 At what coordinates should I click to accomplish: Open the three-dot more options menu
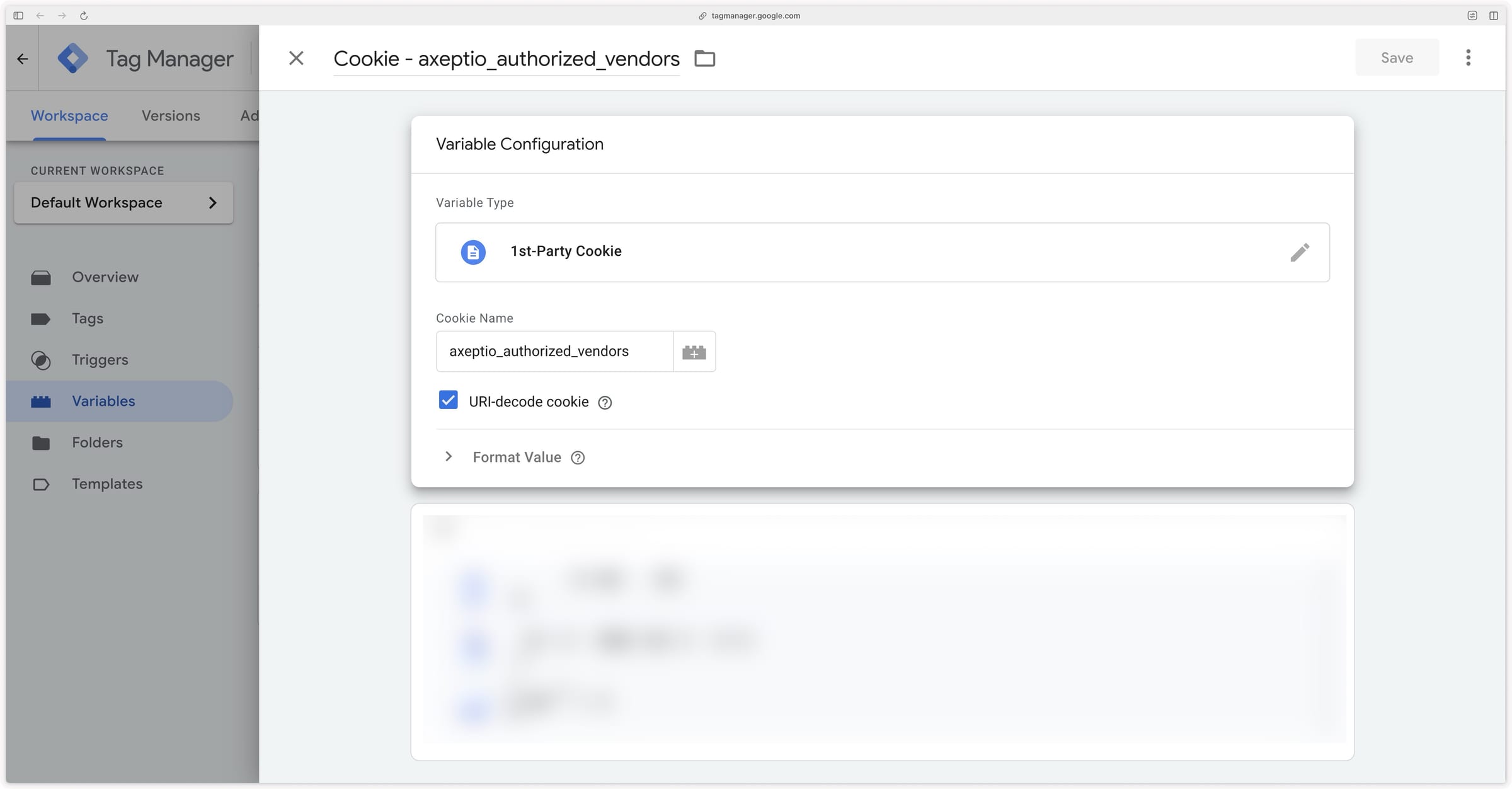1468,58
